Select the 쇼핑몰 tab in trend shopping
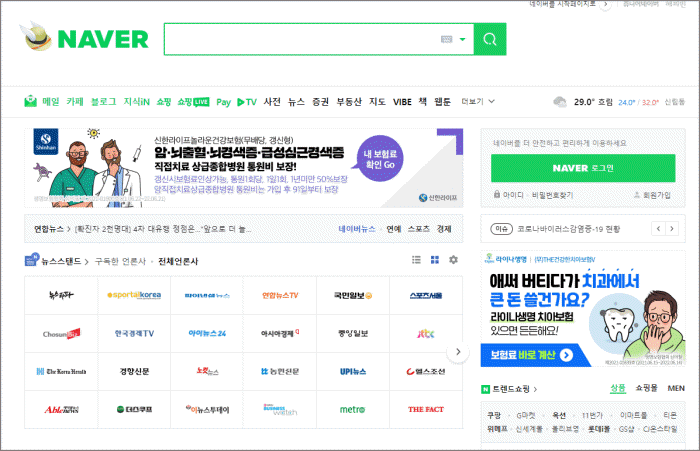 coord(646,388)
